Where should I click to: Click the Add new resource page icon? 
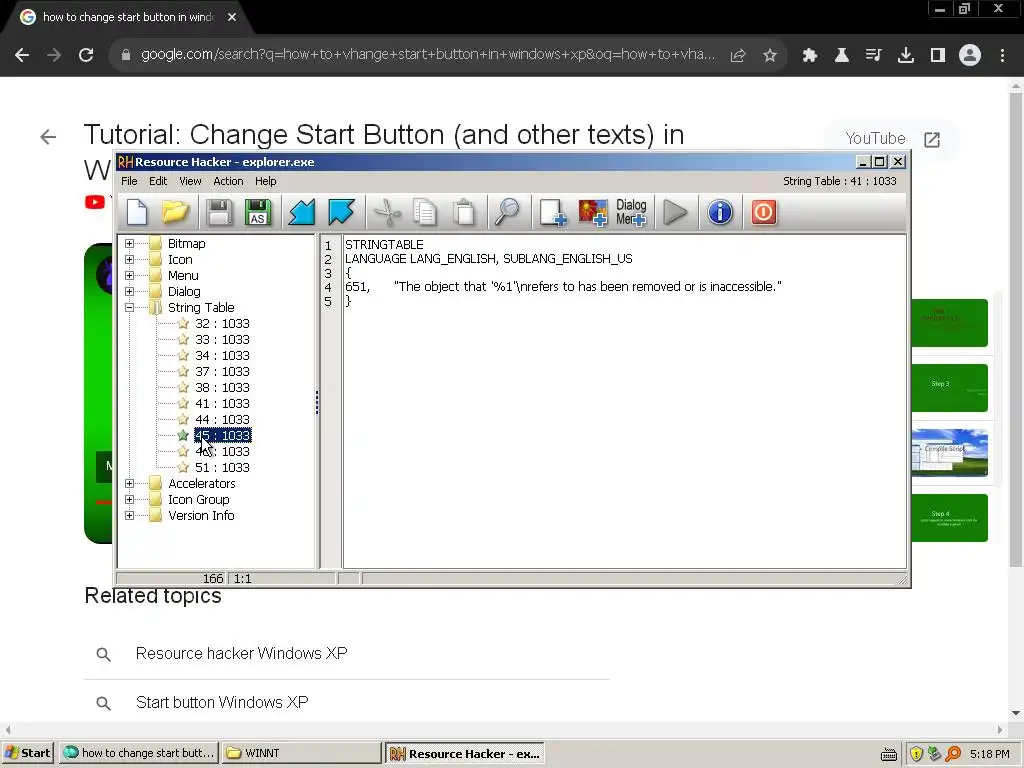point(552,212)
